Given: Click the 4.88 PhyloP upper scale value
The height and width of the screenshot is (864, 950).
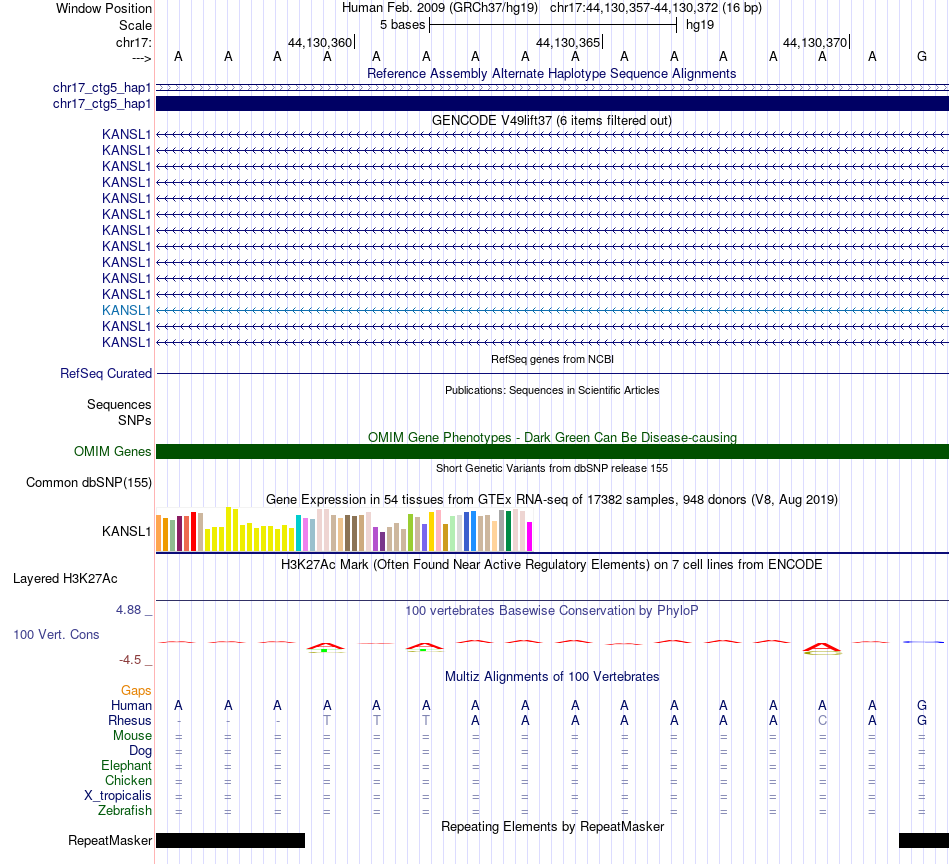Looking at the screenshot, I should pyautogui.click(x=128, y=610).
